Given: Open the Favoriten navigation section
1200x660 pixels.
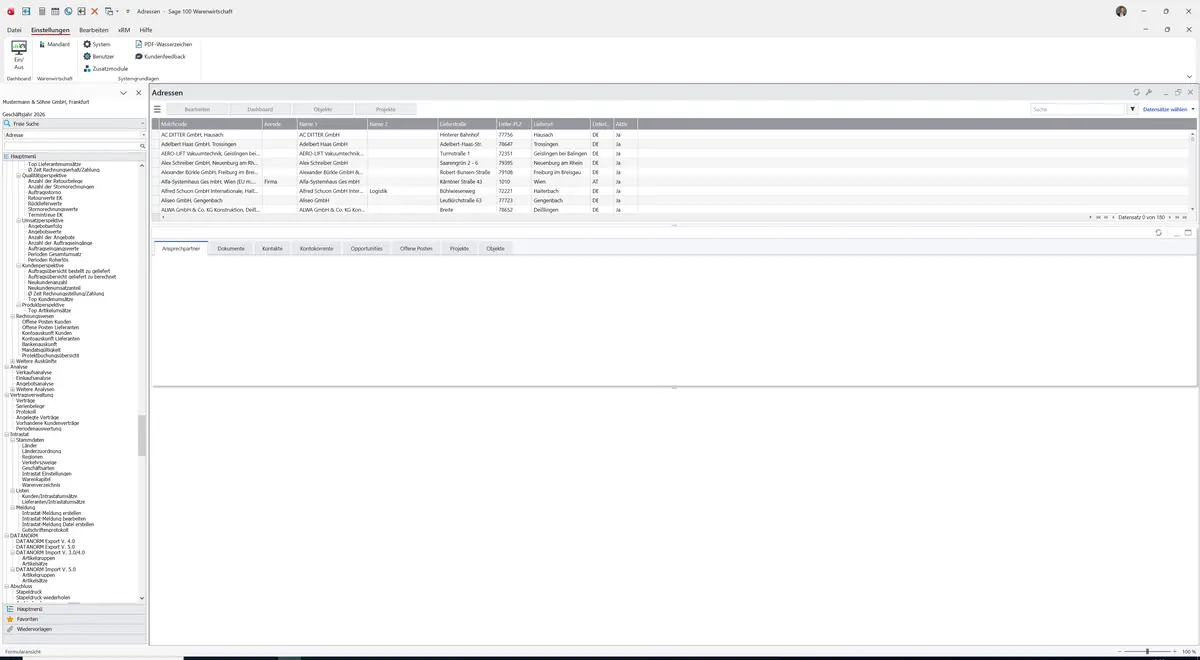Looking at the screenshot, I should [74, 619].
